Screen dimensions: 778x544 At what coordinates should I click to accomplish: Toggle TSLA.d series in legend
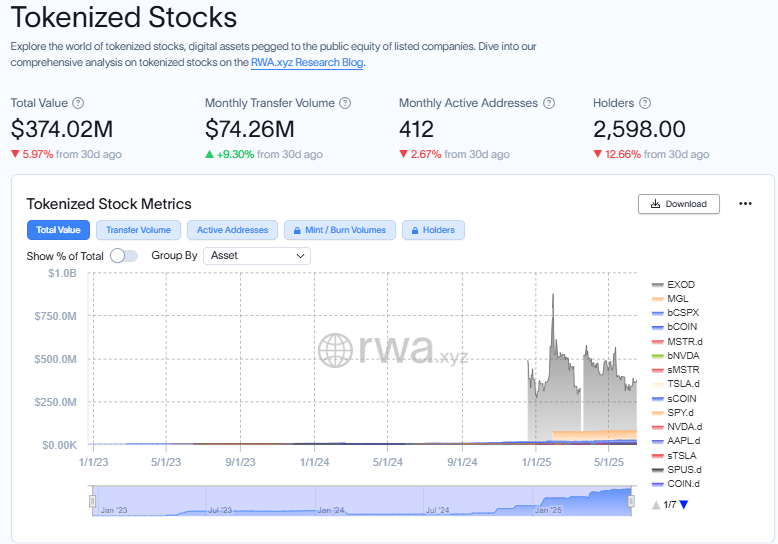[675, 384]
